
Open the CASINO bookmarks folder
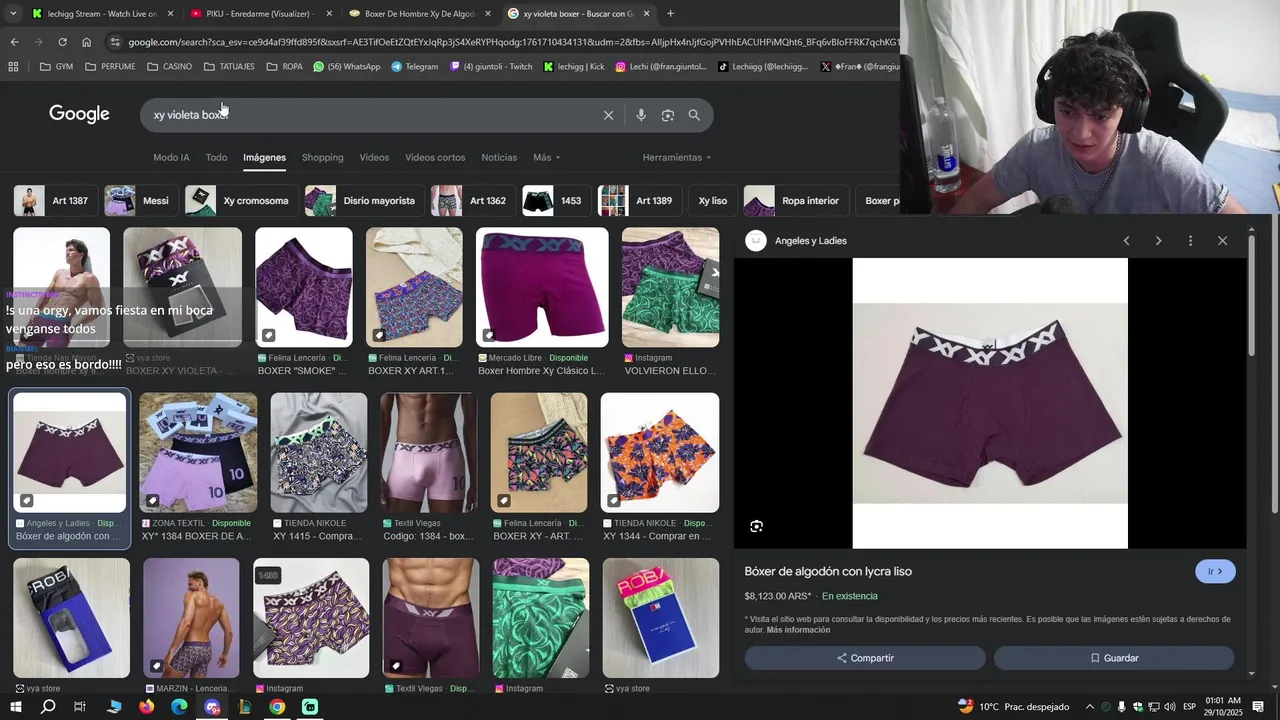click(169, 67)
